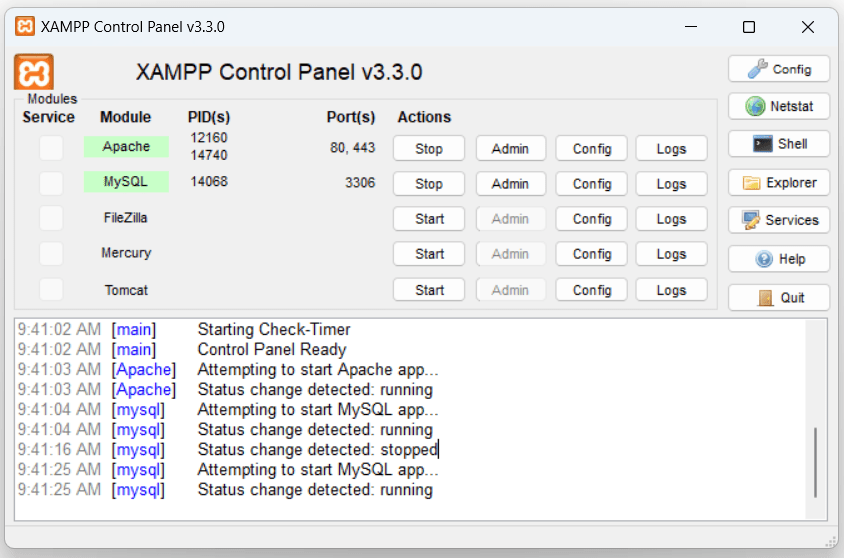Open Config with the wrench icon
The image size is (844, 558).
tap(779, 69)
